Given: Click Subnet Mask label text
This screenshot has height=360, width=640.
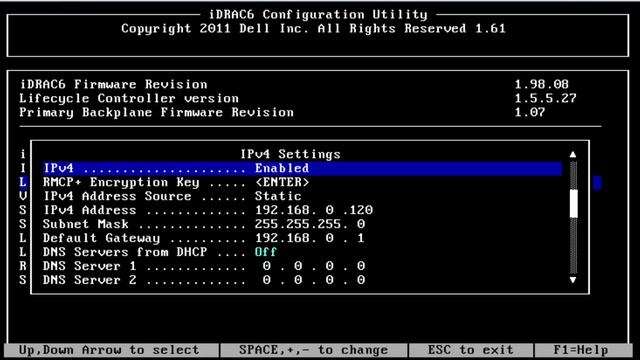Looking at the screenshot, I should tap(86, 224).
